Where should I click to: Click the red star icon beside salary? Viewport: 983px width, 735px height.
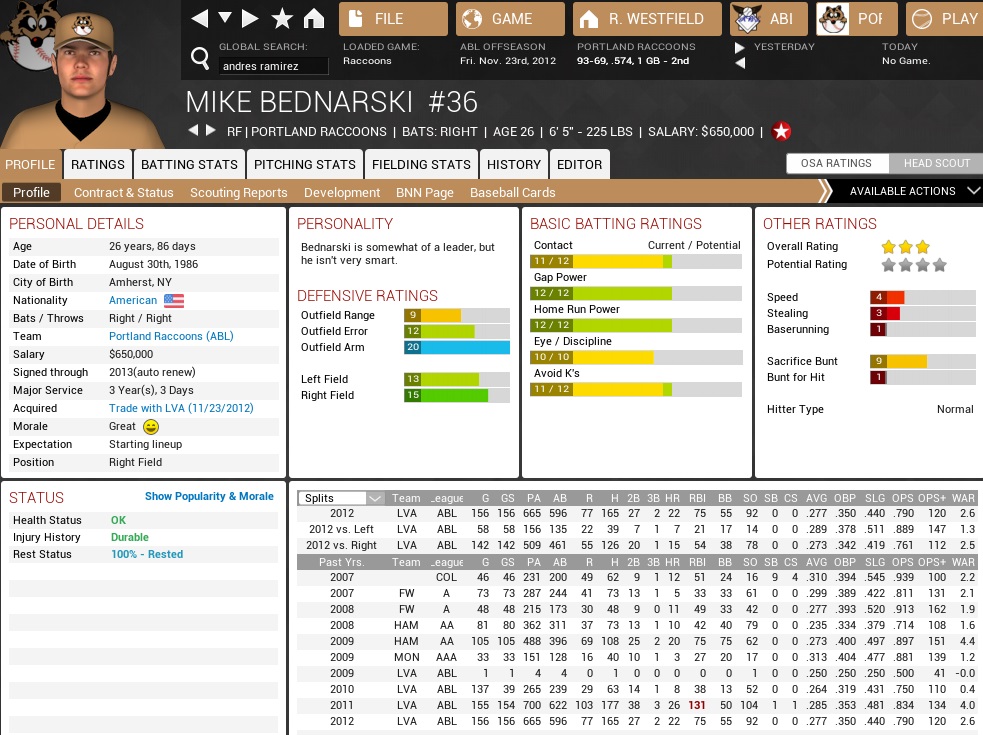tap(781, 131)
